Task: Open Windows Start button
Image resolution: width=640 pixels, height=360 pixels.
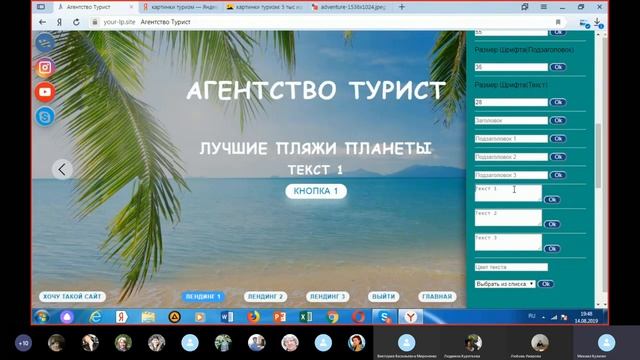Action: pos(42,317)
